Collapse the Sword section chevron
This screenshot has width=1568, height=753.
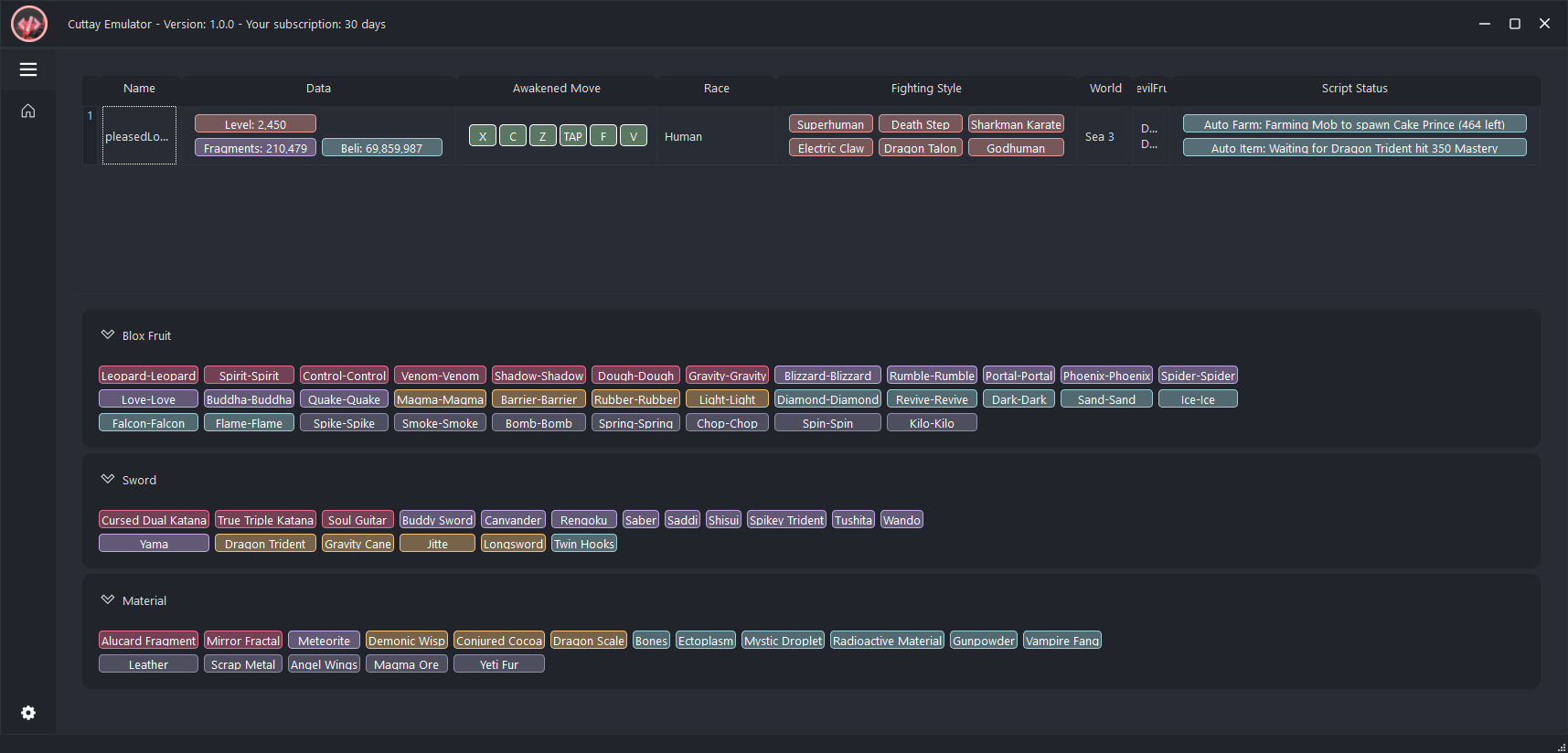click(x=108, y=480)
